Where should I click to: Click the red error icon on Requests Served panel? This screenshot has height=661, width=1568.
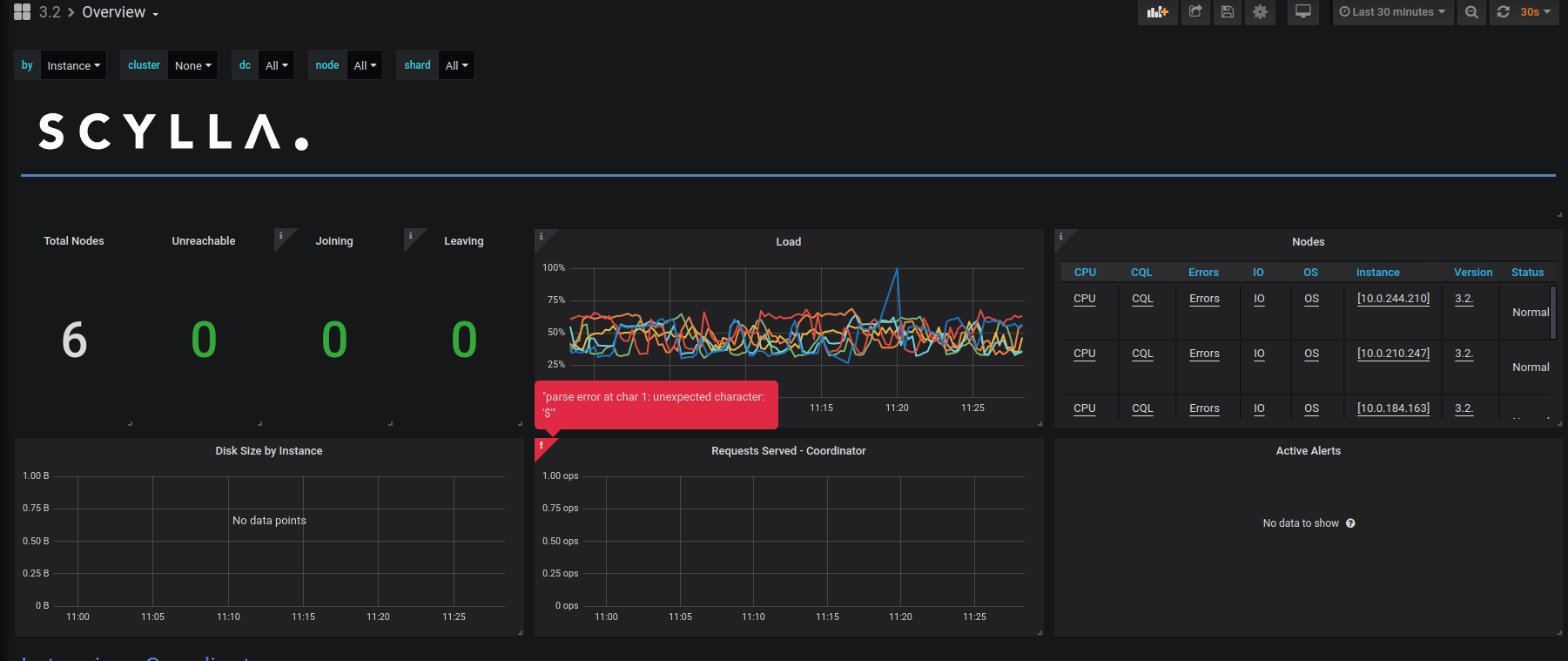pyautogui.click(x=542, y=445)
